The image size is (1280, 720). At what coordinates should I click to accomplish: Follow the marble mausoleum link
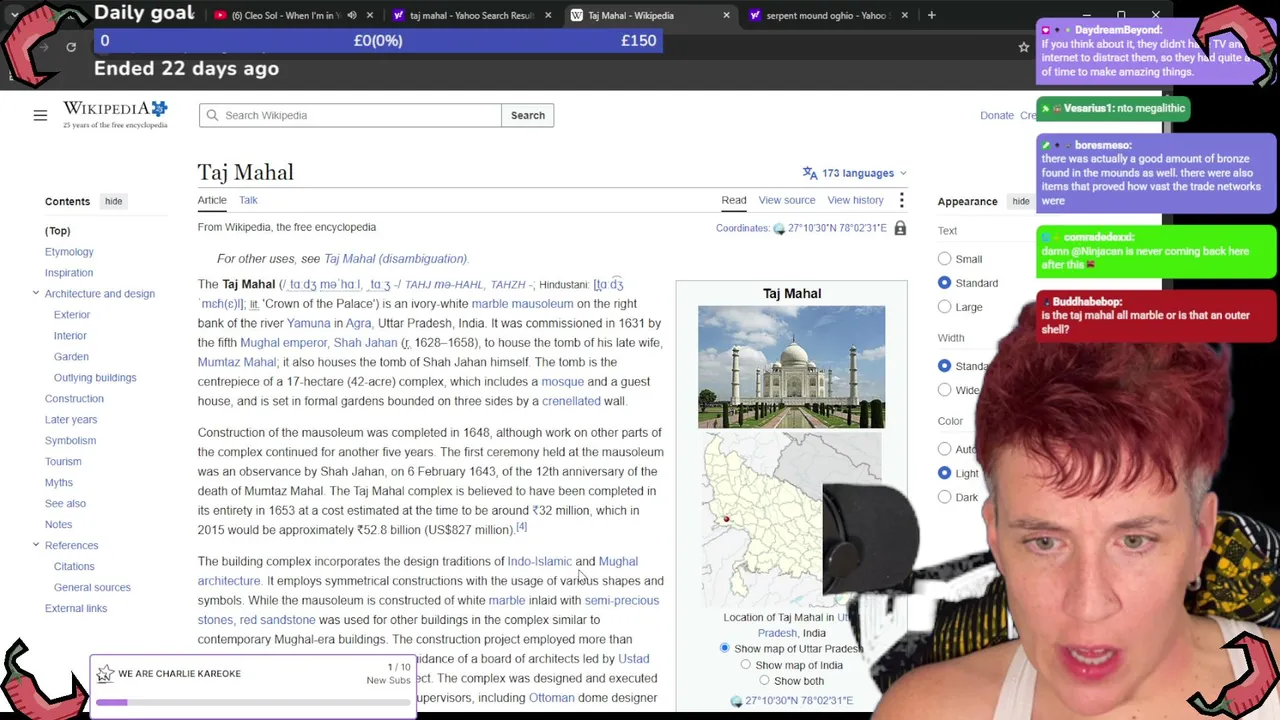[x=522, y=304]
